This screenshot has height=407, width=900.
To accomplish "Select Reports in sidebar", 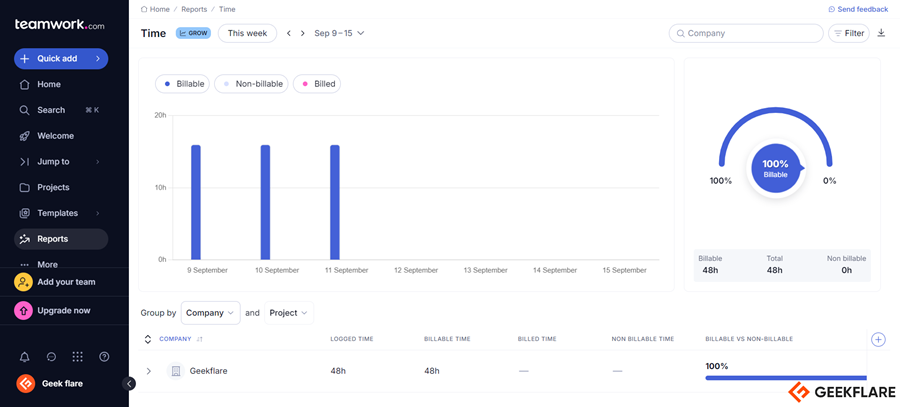I will [61, 239].
